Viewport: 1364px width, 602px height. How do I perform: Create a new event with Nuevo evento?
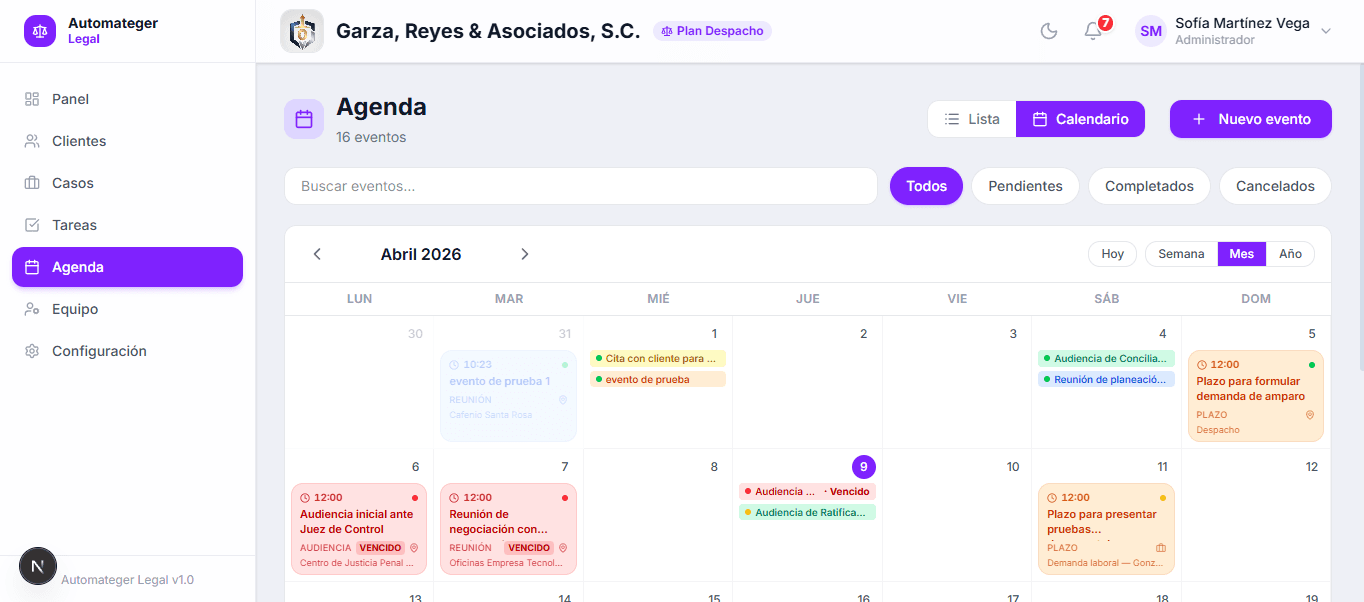click(1250, 118)
